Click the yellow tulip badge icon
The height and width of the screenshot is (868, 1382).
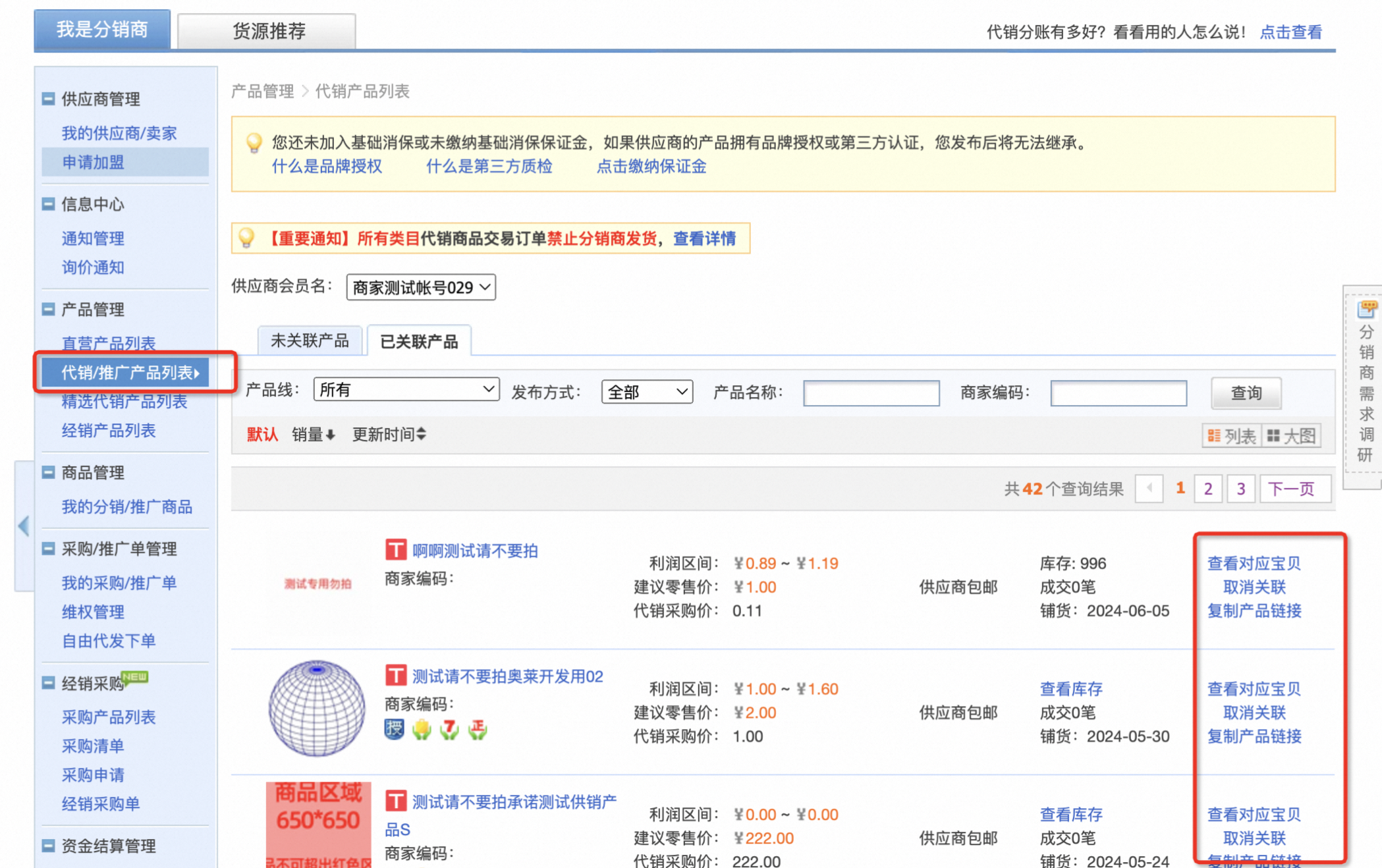tap(422, 729)
